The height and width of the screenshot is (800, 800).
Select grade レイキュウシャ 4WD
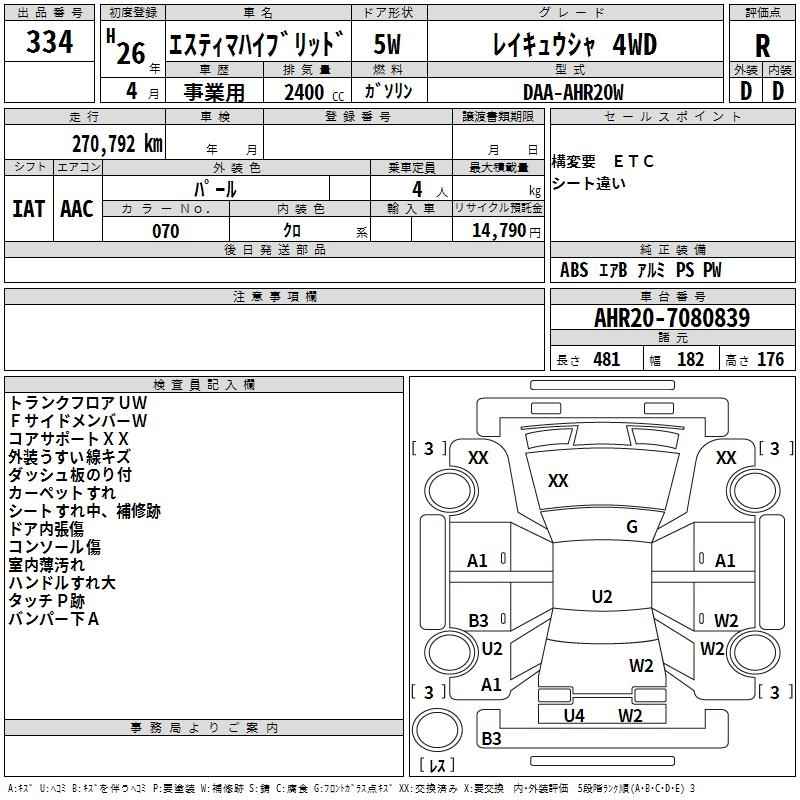coord(575,44)
